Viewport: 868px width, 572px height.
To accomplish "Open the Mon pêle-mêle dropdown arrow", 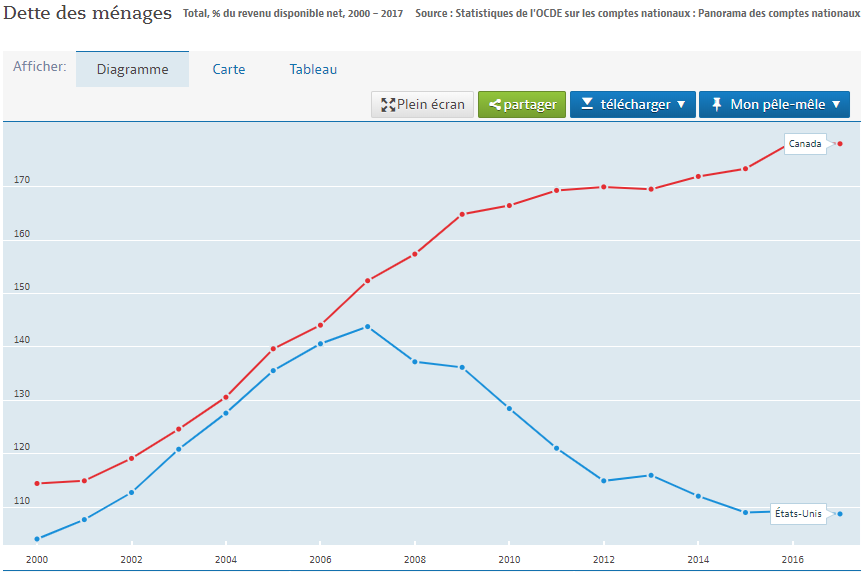I will point(836,105).
